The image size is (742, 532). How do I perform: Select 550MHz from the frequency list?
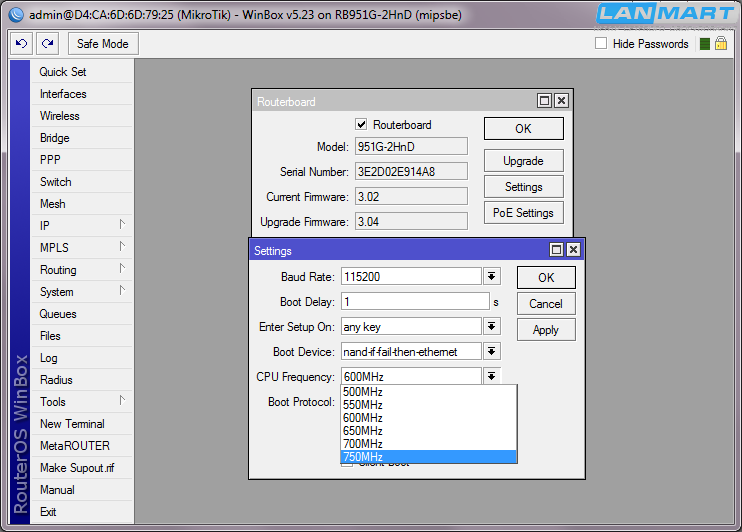(429, 405)
